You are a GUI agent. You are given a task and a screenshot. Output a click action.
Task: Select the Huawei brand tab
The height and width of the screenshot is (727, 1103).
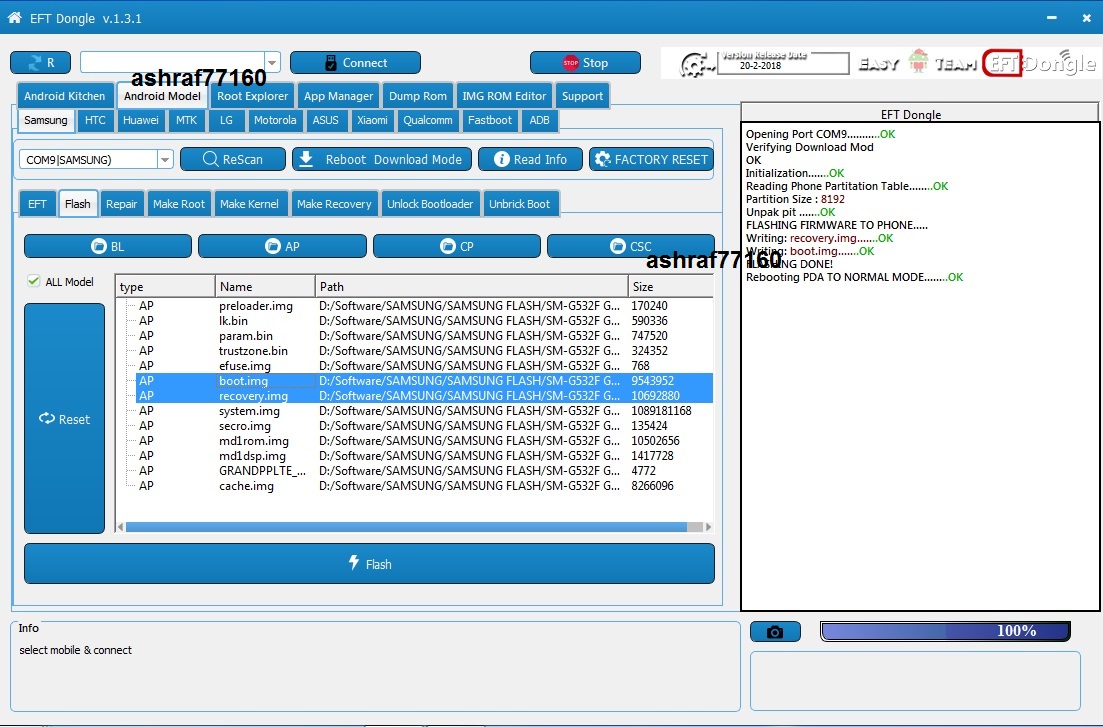tap(141, 120)
